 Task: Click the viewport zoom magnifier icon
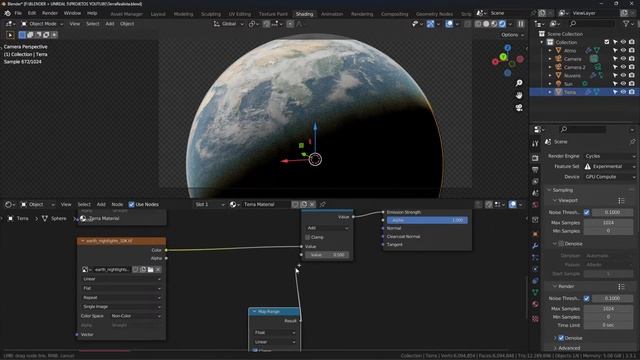pos(519,83)
